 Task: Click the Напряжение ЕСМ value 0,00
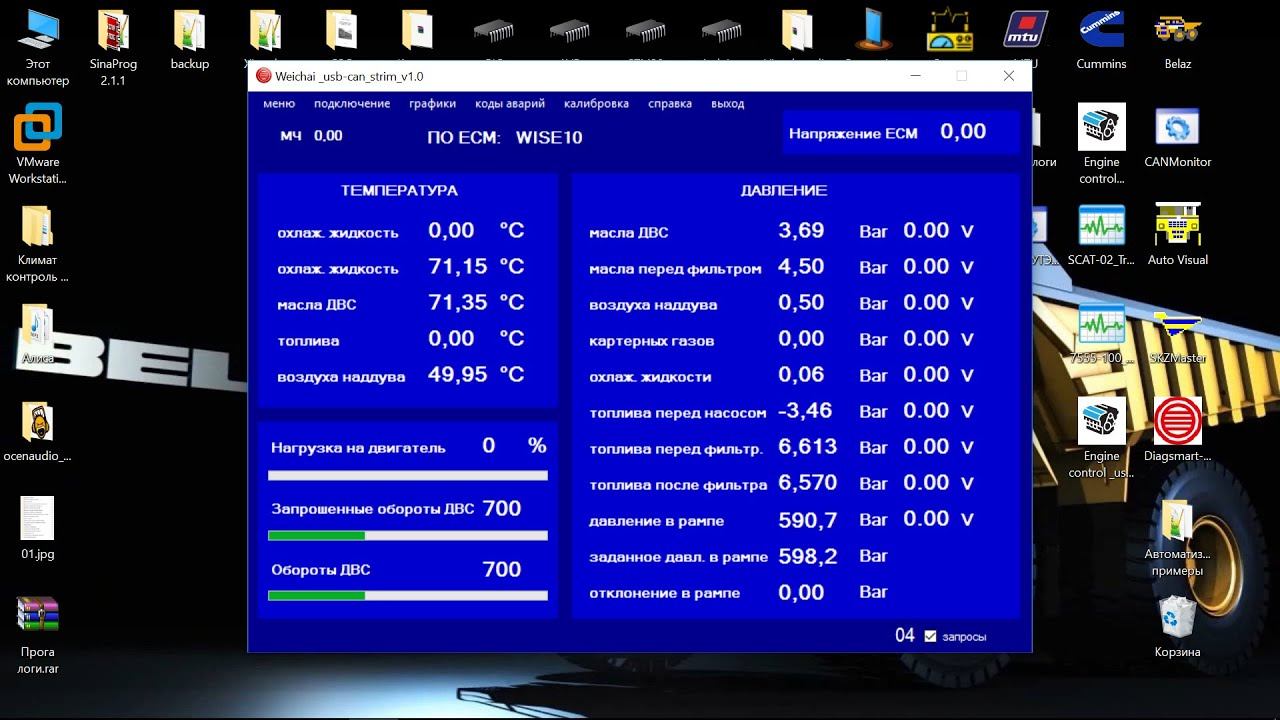[x=963, y=132]
